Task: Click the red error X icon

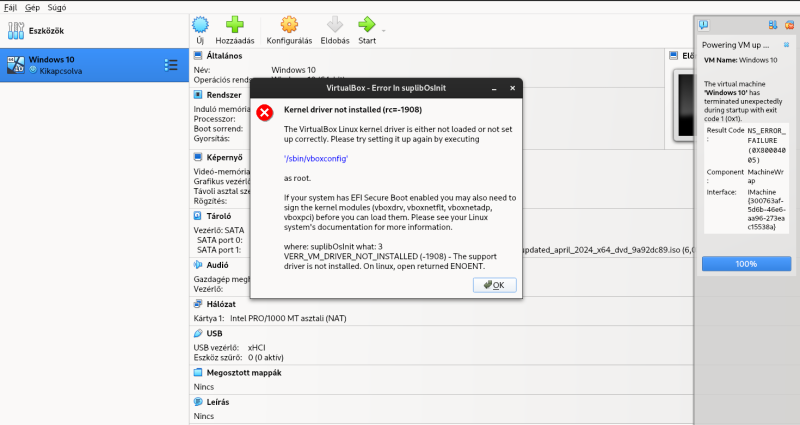Action: point(265,112)
